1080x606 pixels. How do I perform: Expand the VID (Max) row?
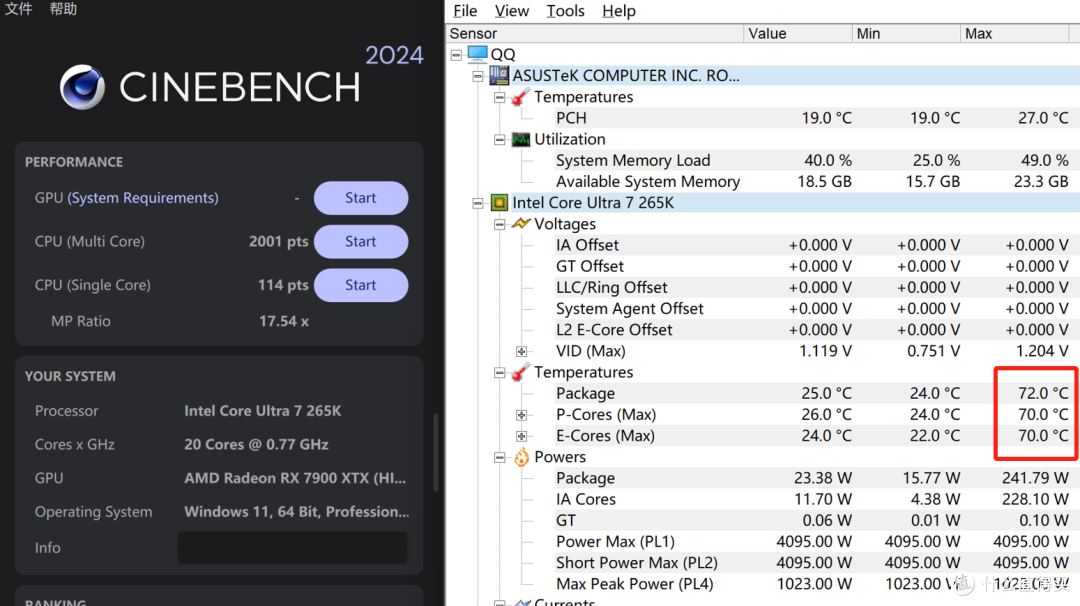click(x=521, y=351)
